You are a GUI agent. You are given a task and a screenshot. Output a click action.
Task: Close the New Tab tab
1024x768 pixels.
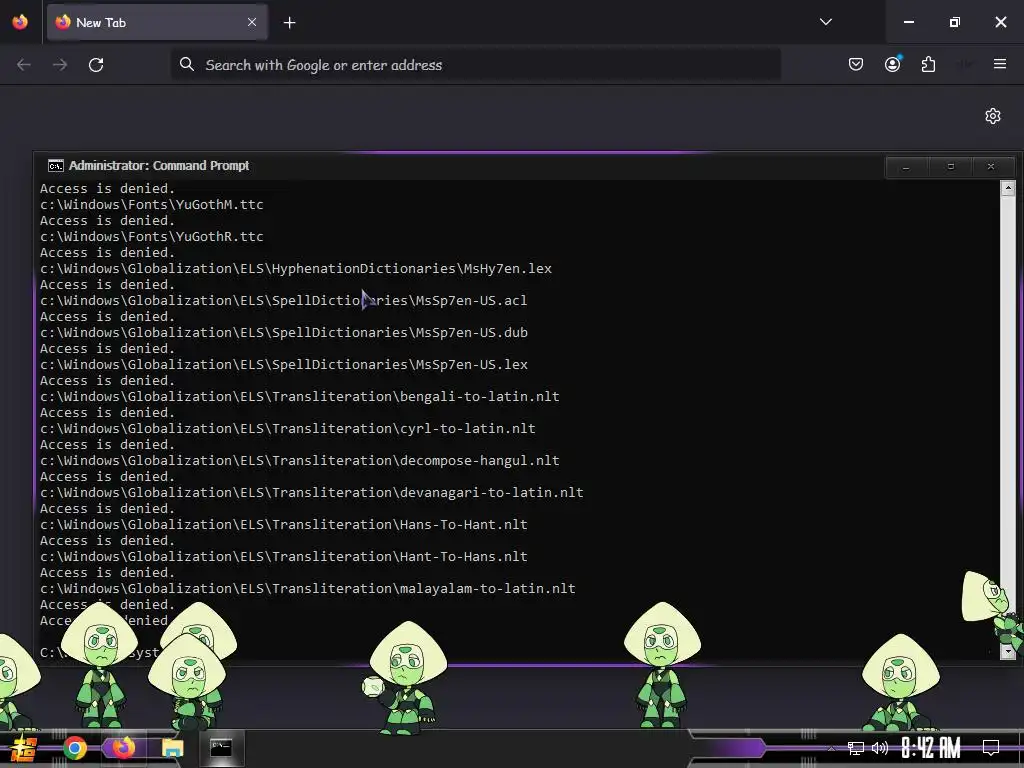tap(252, 22)
